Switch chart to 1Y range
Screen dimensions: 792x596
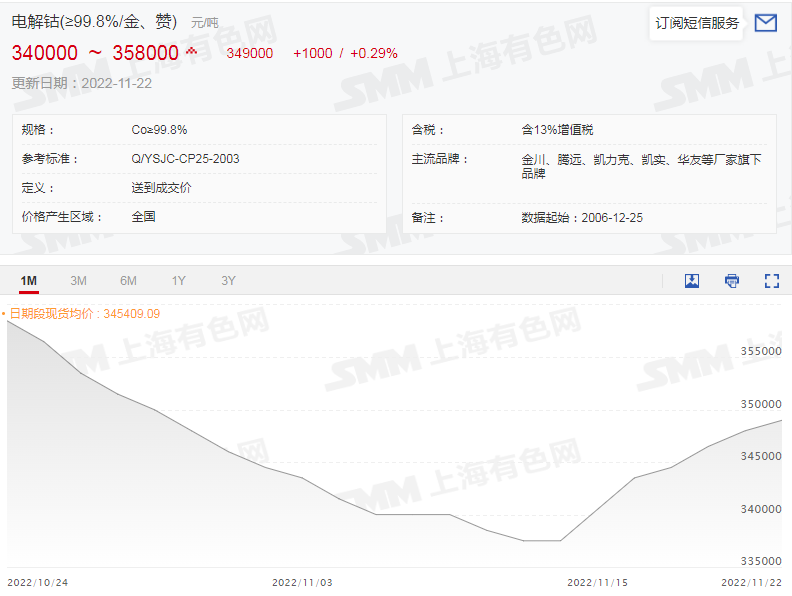coord(178,281)
